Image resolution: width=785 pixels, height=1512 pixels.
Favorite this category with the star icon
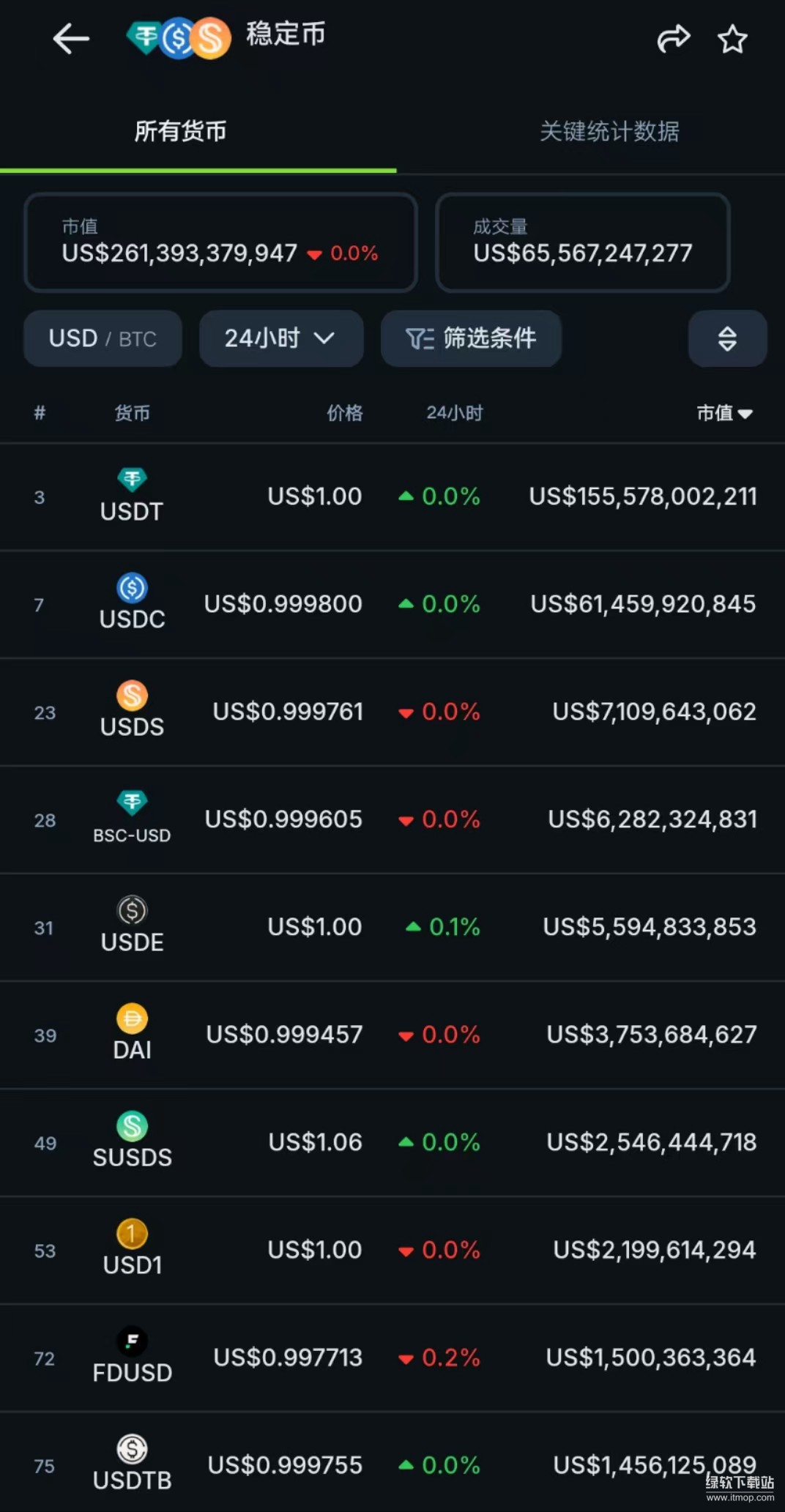tap(732, 39)
